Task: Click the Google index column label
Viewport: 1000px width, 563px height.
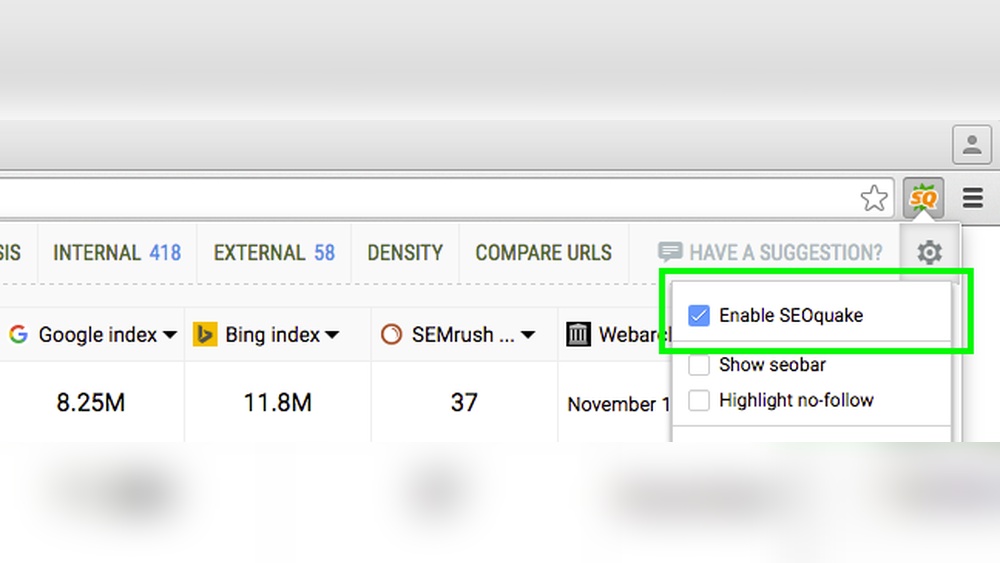Action: pyautogui.click(x=98, y=335)
